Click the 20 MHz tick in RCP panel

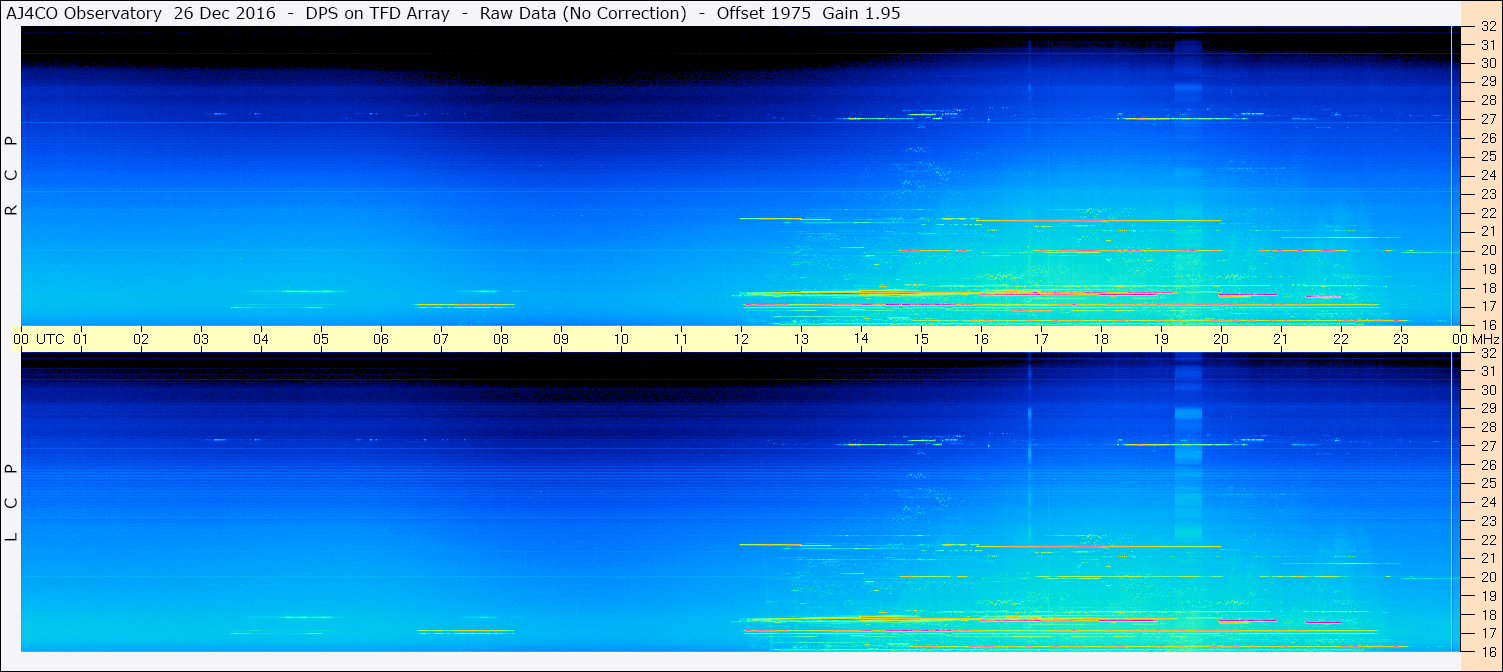(x=1487, y=250)
